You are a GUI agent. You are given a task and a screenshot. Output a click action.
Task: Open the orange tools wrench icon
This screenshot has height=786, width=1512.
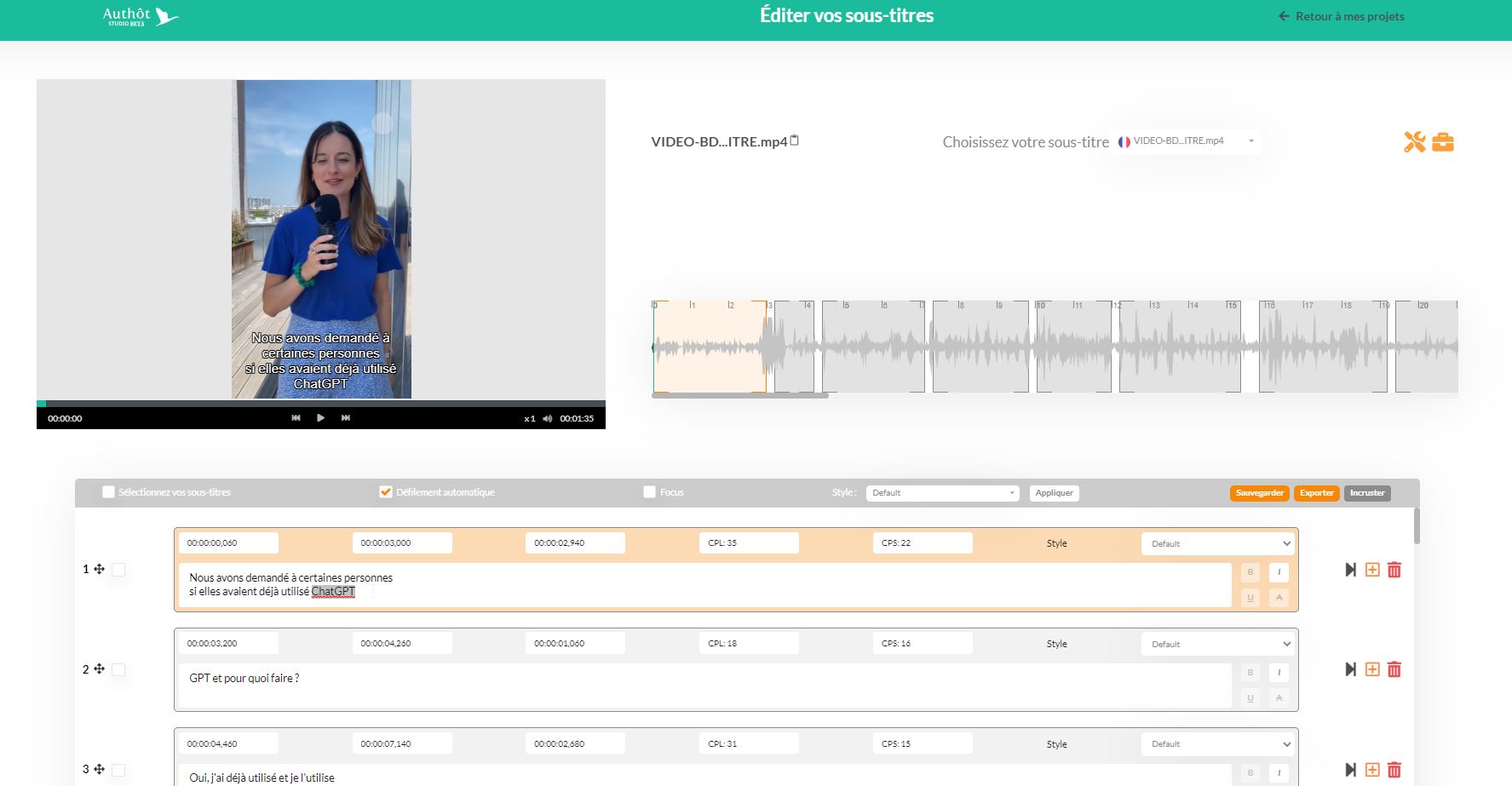point(1414,142)
